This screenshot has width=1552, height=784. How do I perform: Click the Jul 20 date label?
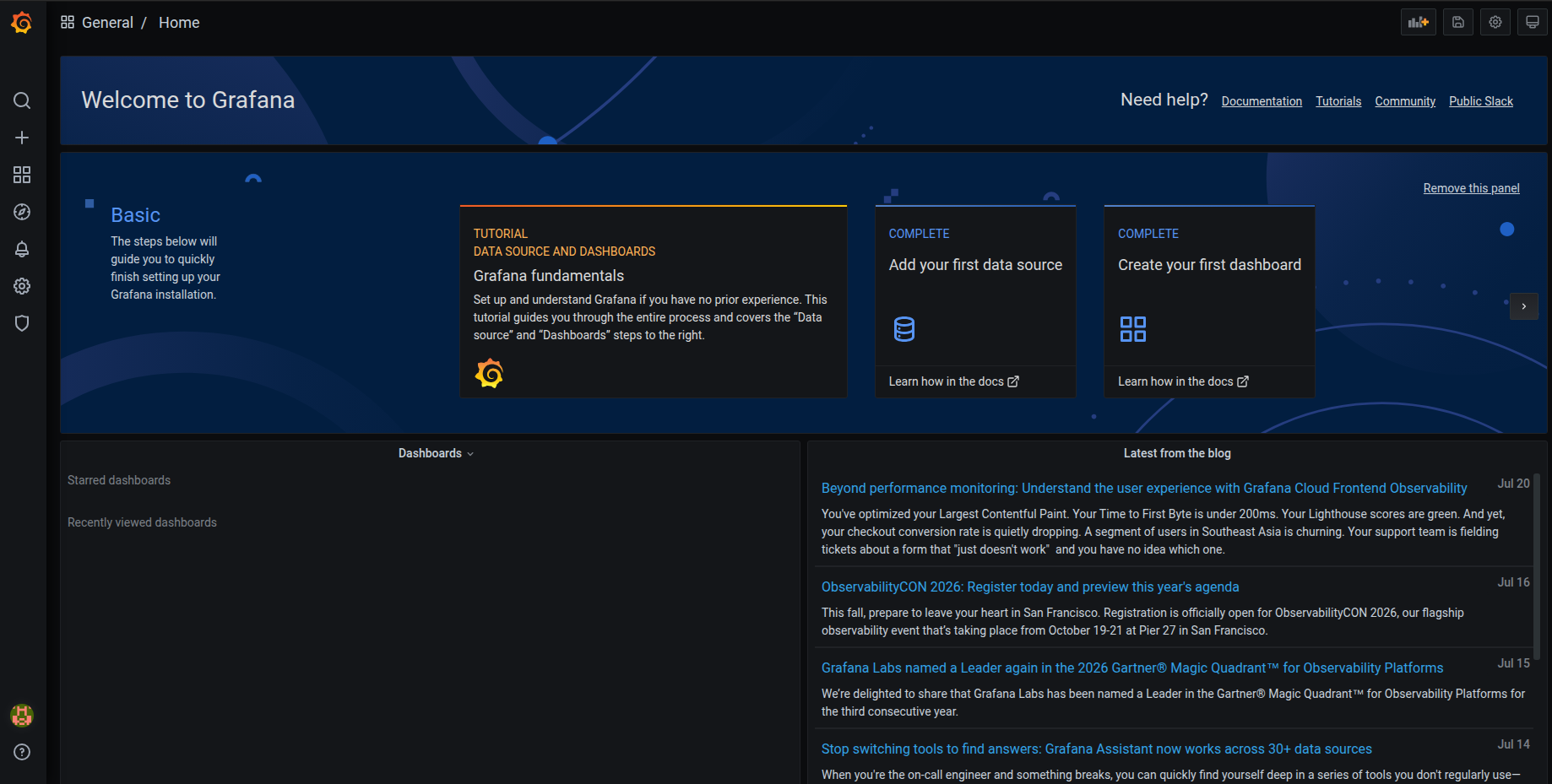pyautogui.click(x=1513, y=484)
